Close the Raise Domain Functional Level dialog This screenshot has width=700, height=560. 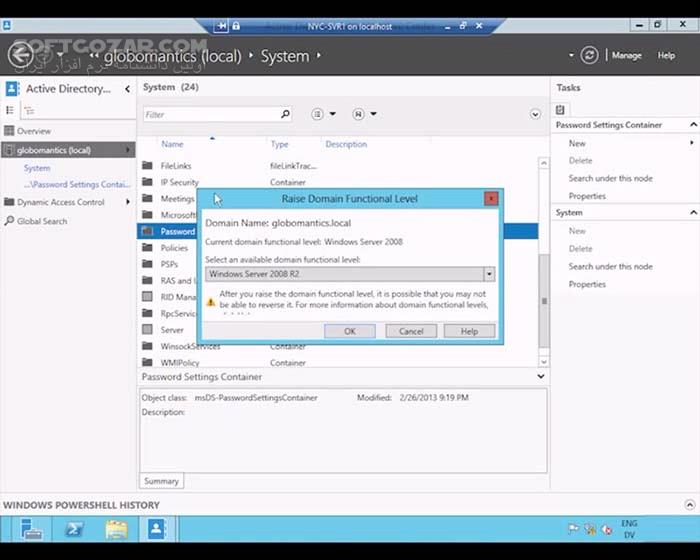pos(491,198)
